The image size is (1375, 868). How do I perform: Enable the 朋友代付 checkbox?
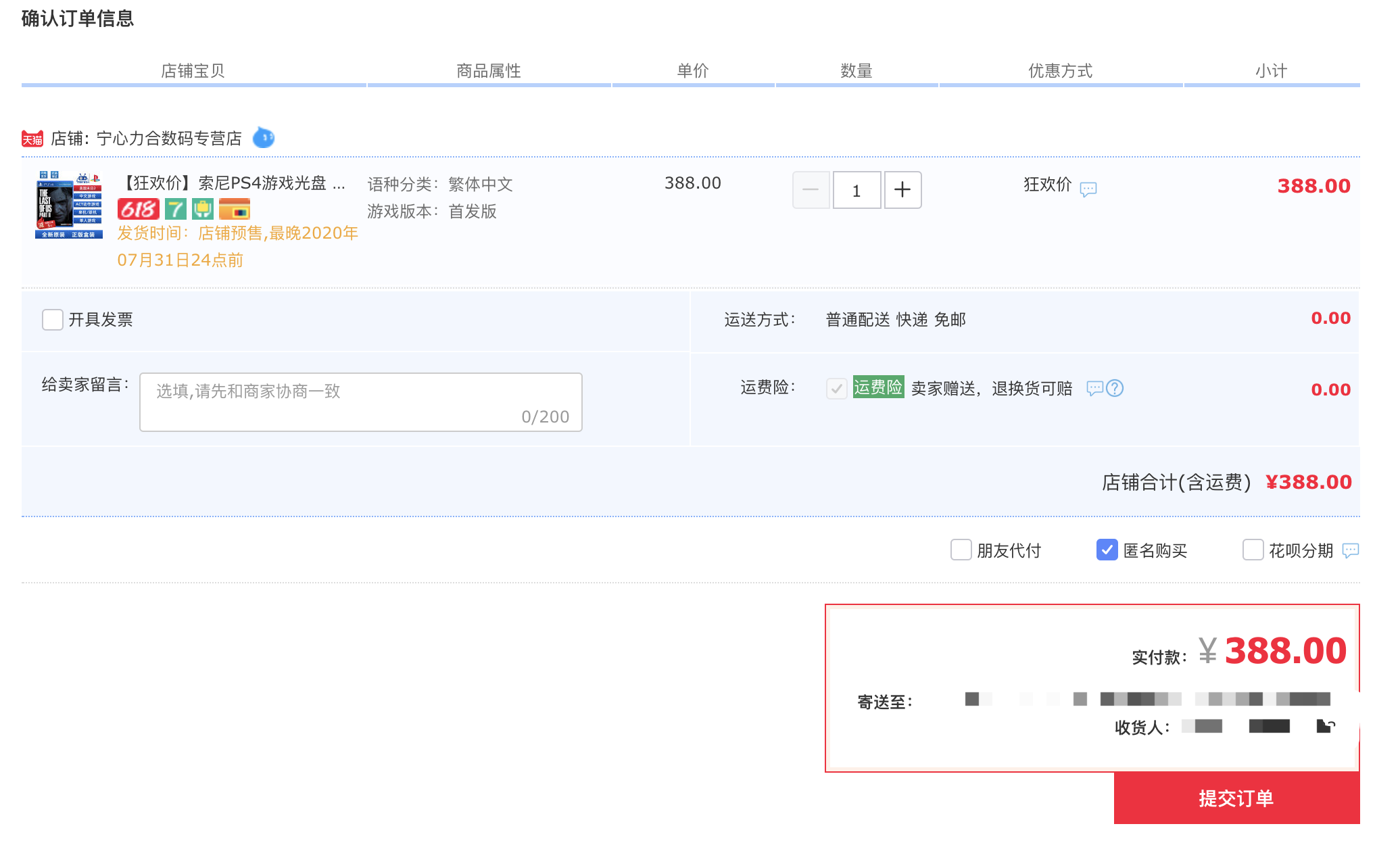coord(961,550)
